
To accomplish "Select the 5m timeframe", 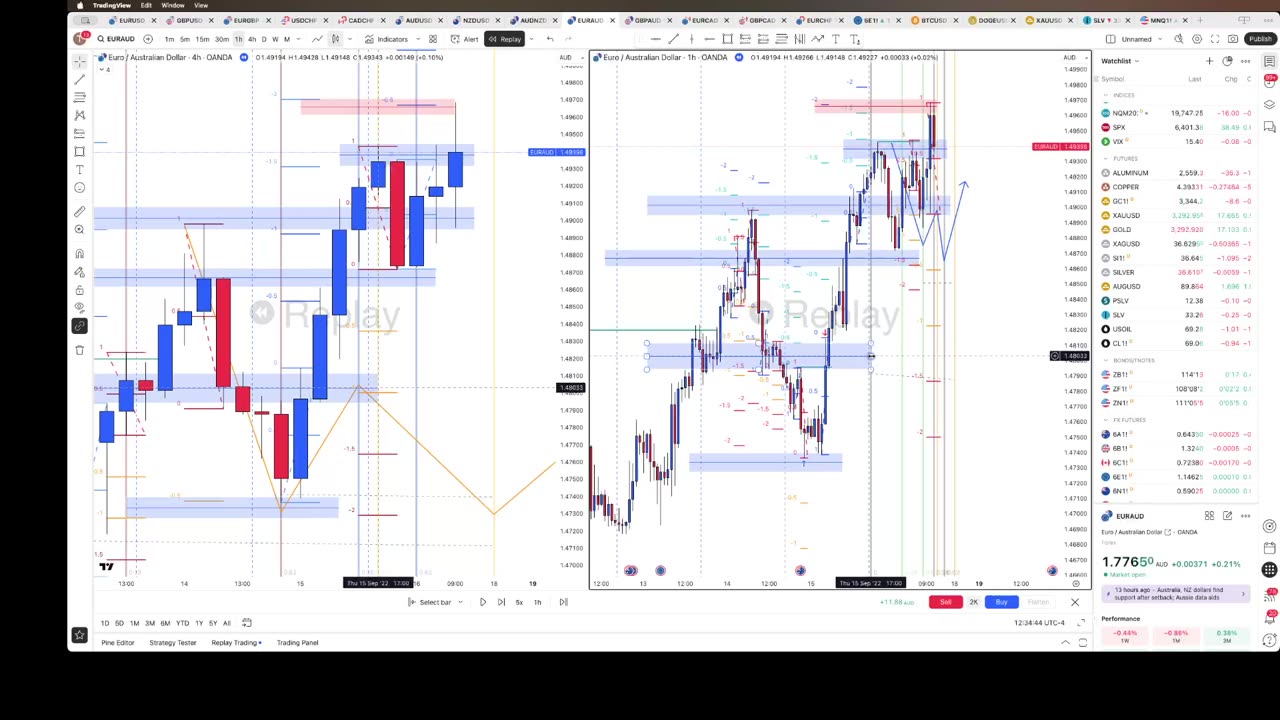I will coord(185,39).
